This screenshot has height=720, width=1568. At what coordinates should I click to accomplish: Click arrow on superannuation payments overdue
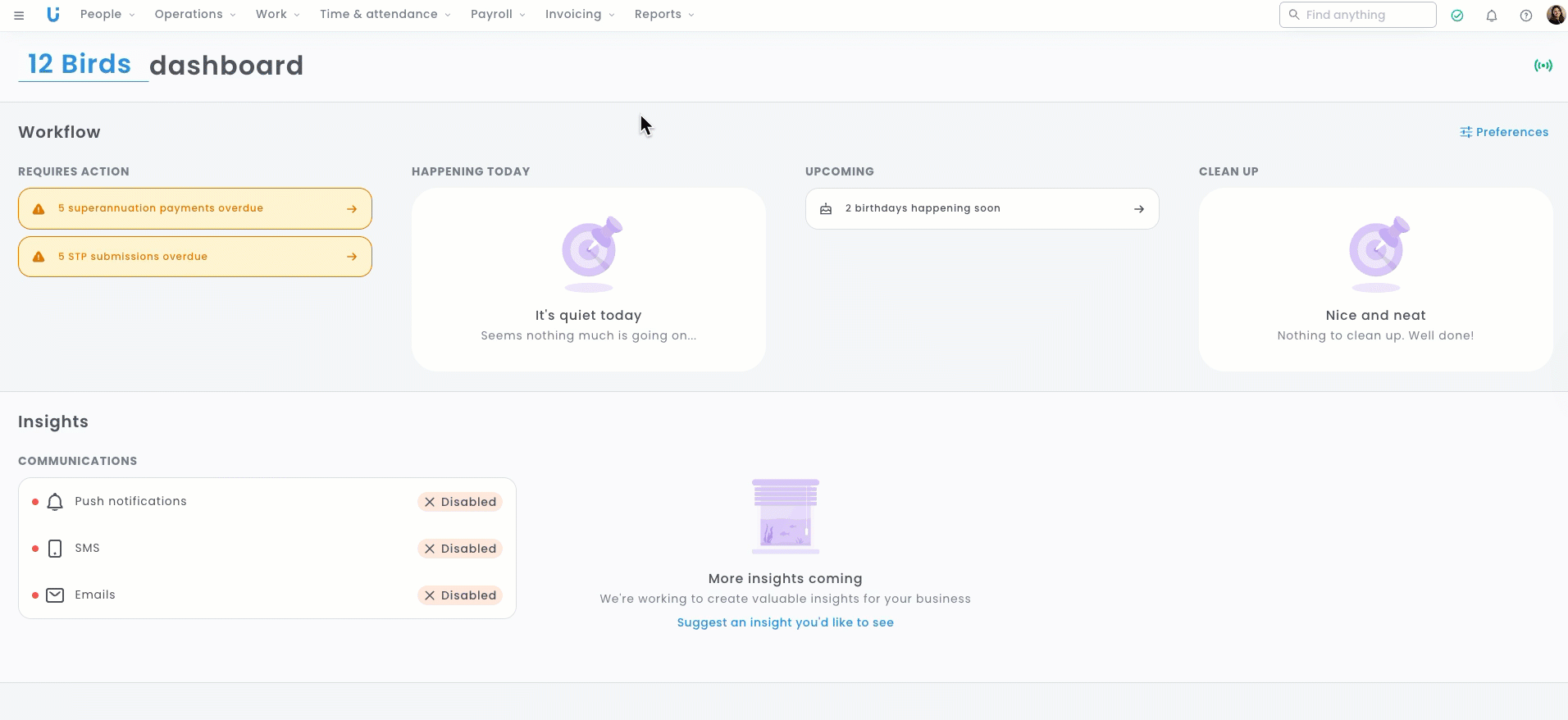pos(352,209)
